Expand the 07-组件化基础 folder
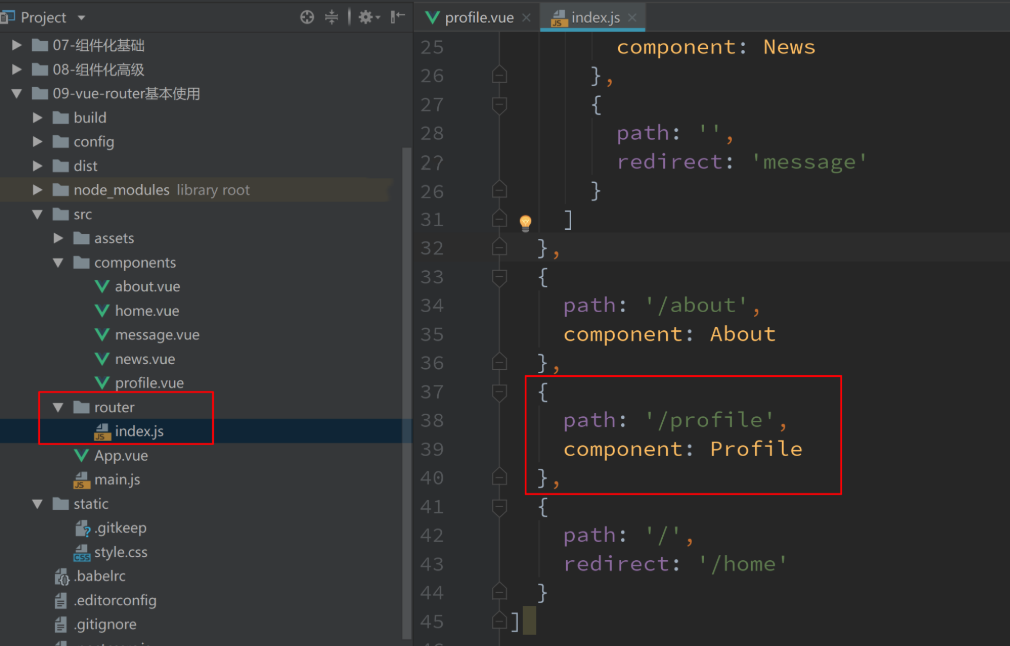The image size is (1010, 646). [17, 45]
